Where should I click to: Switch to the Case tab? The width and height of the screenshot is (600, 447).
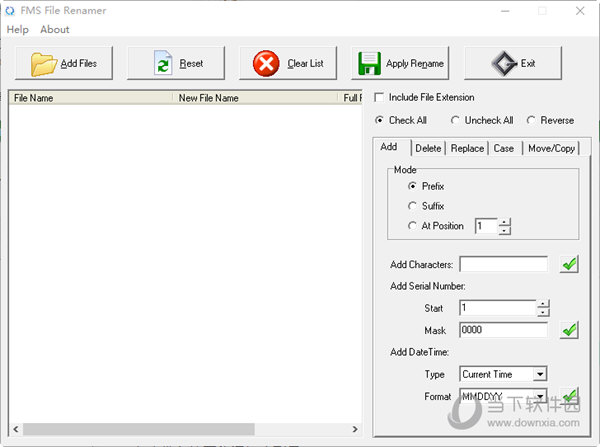coord(504,148)
